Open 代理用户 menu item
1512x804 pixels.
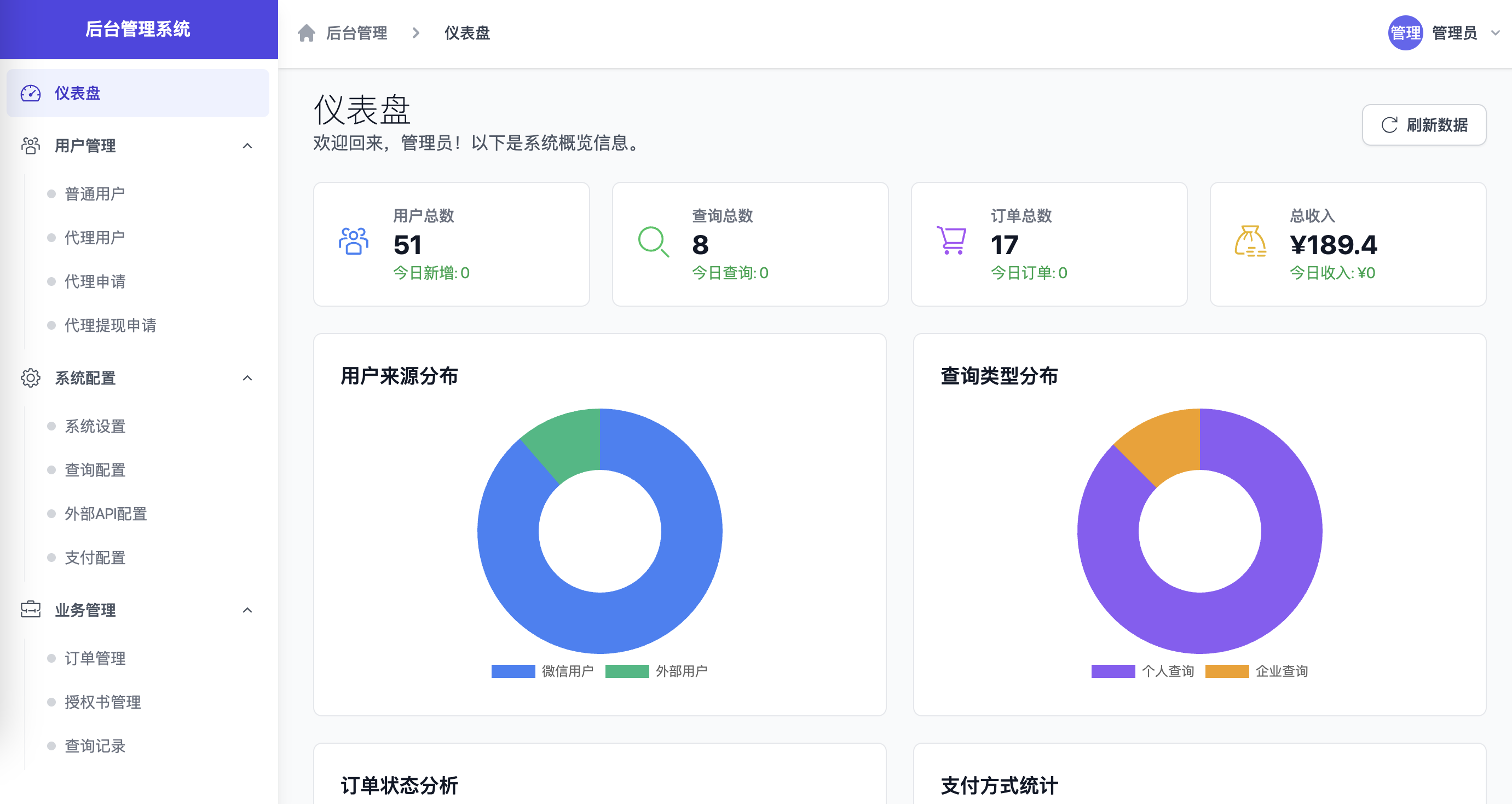pos(95,238)
